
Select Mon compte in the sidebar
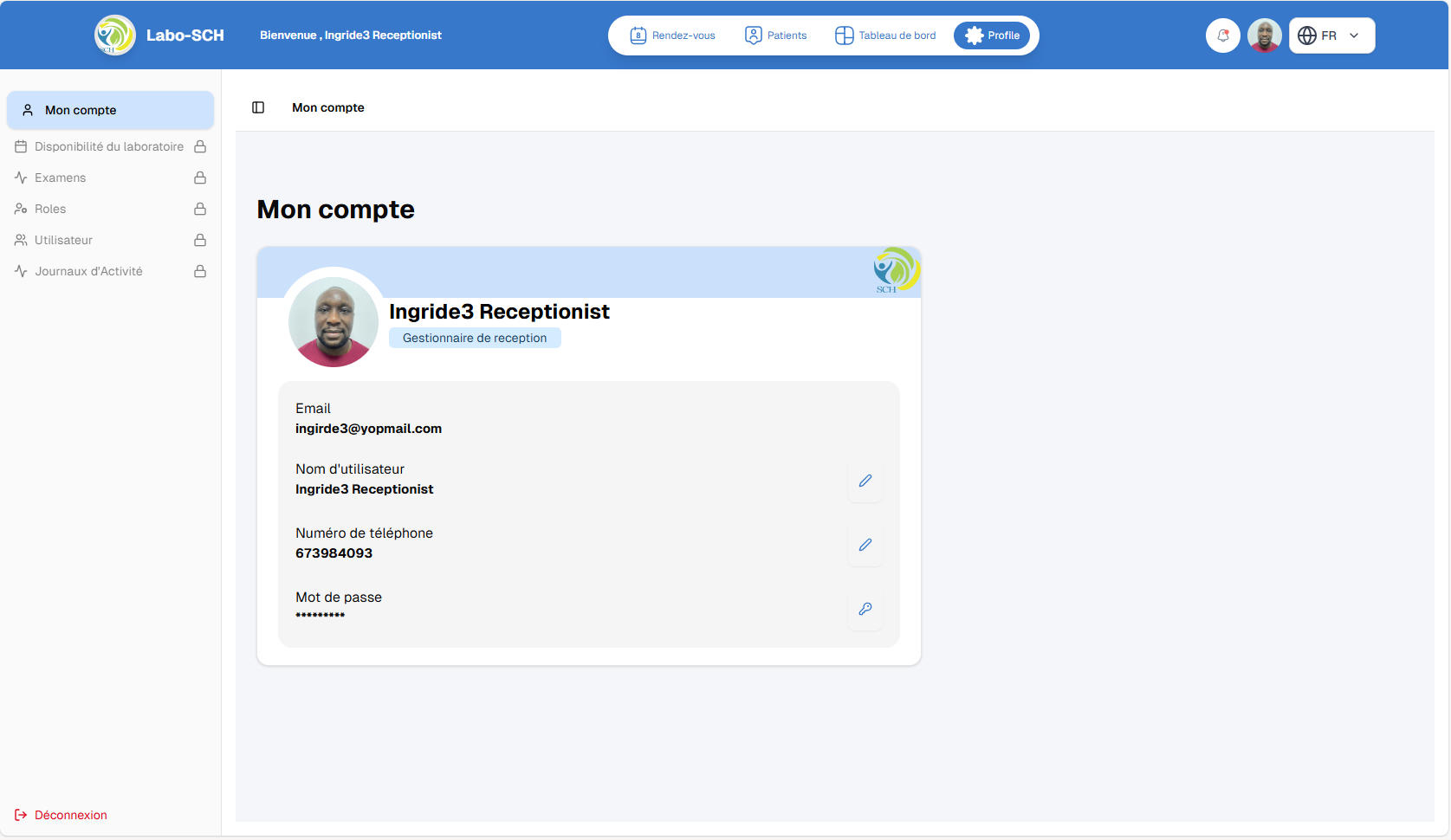click(x=110, y=110)
